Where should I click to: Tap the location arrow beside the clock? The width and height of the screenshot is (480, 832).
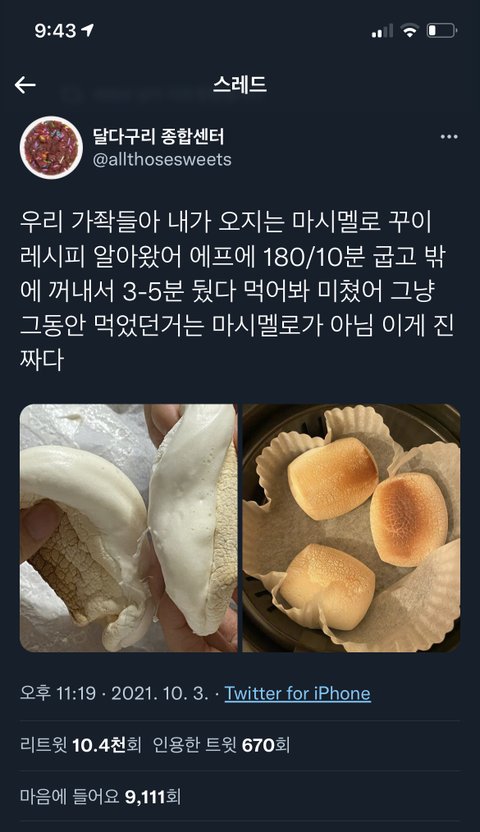88,31
